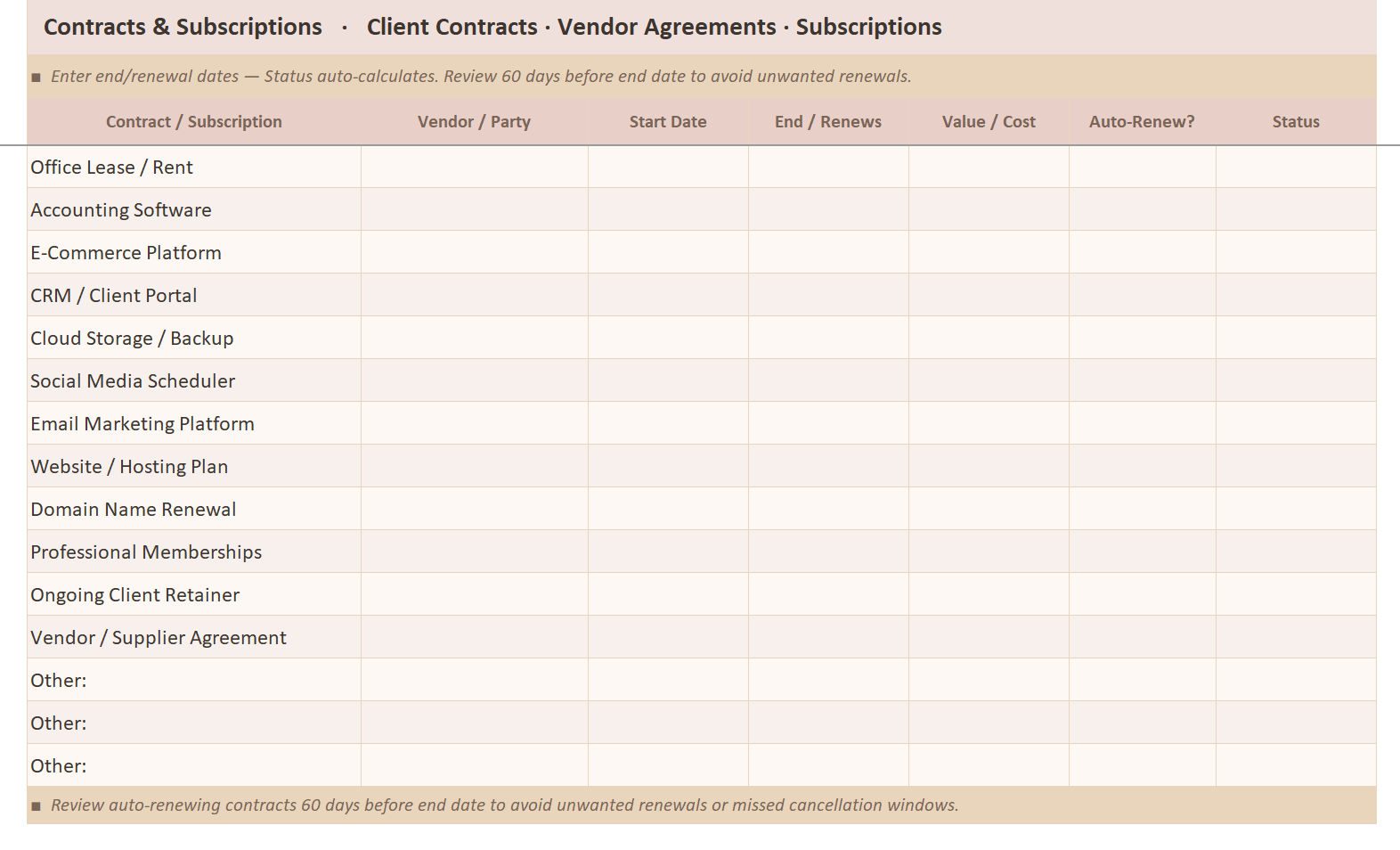Select the 'CRM / Client Portal' cell
Screen dimensions: 1400x850
coord(194,295)
